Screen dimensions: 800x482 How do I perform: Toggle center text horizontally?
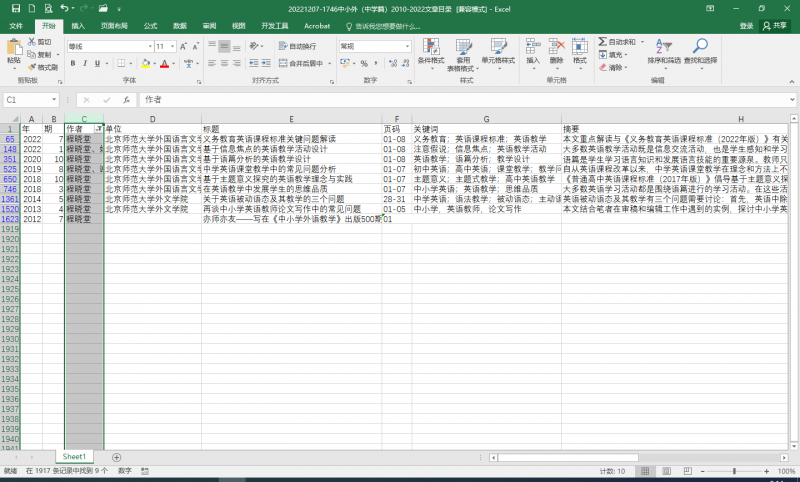[x=224, y=63]
